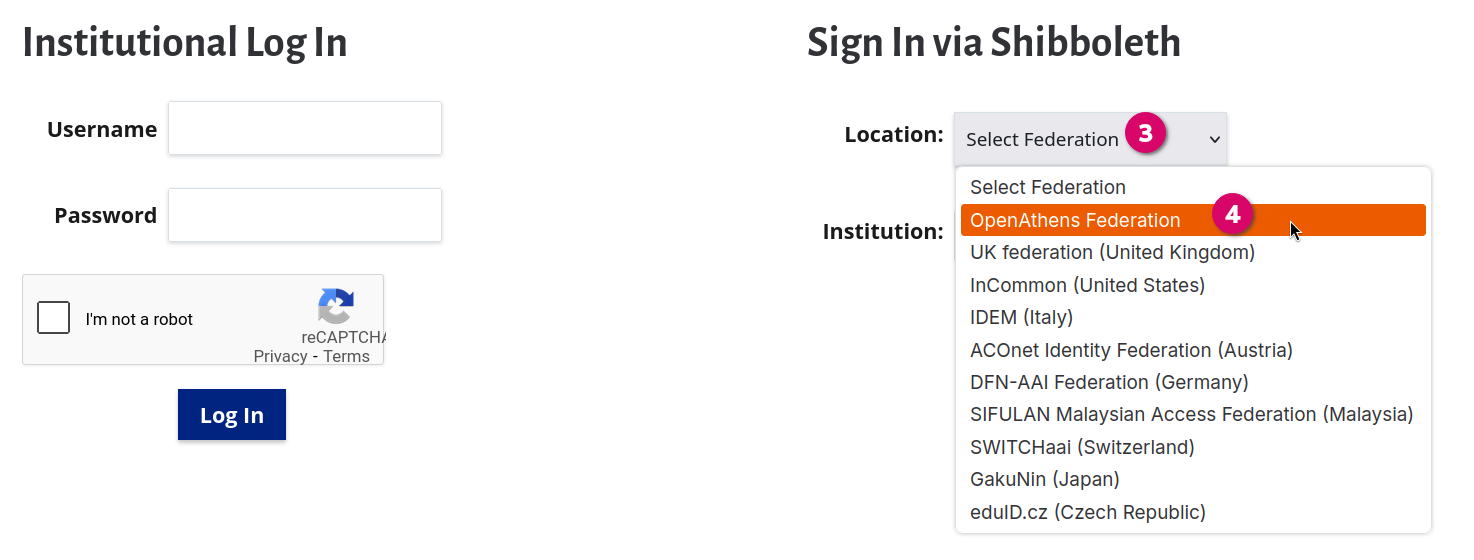Click the pink step 3 badge
This screenshot has height=560, width=1474.
1146,134
